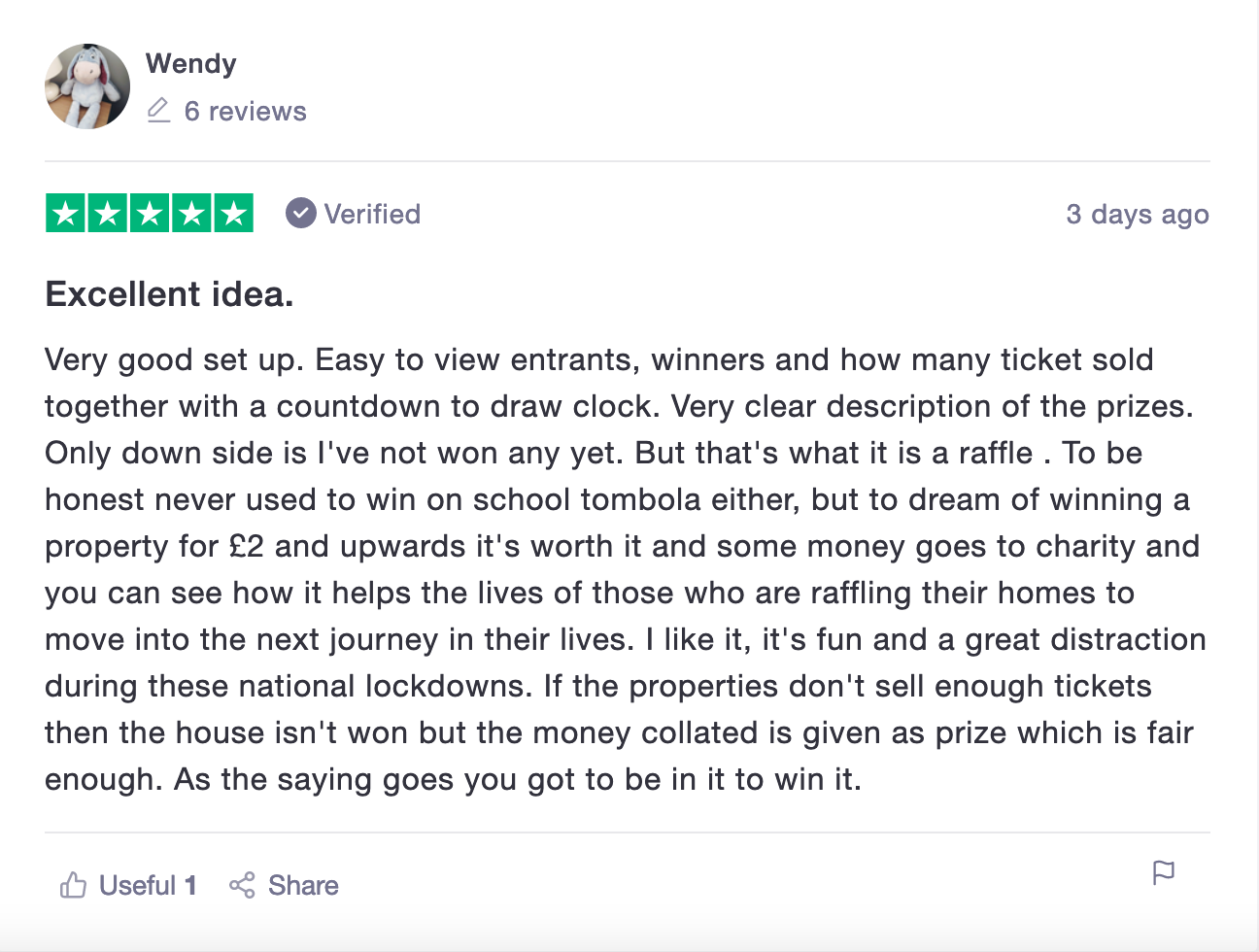Click the third green rating star
Image resolution: width=1259 pixels, height=952 pixels.
click(150, 214)
